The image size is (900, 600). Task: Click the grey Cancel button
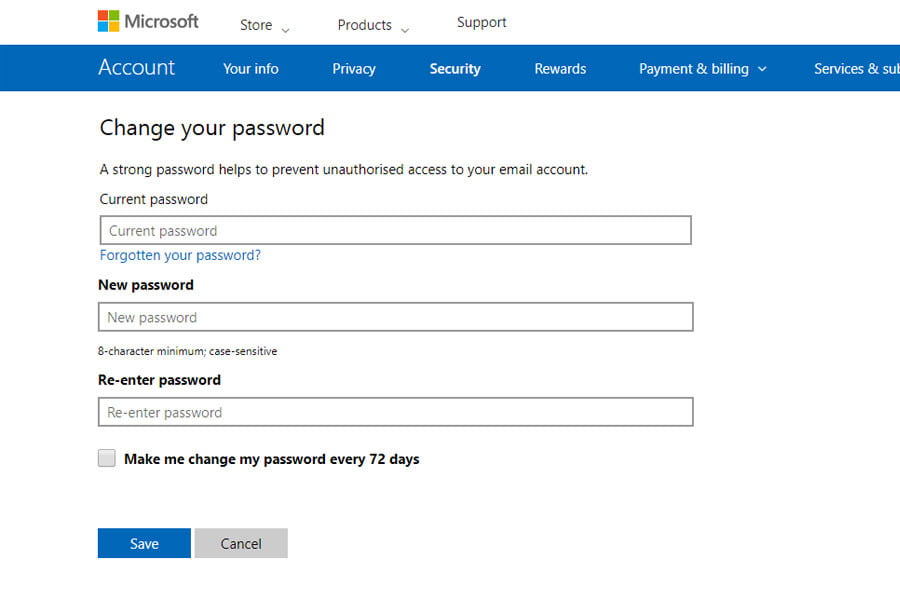pyautogui.click(x=241, y=544)
